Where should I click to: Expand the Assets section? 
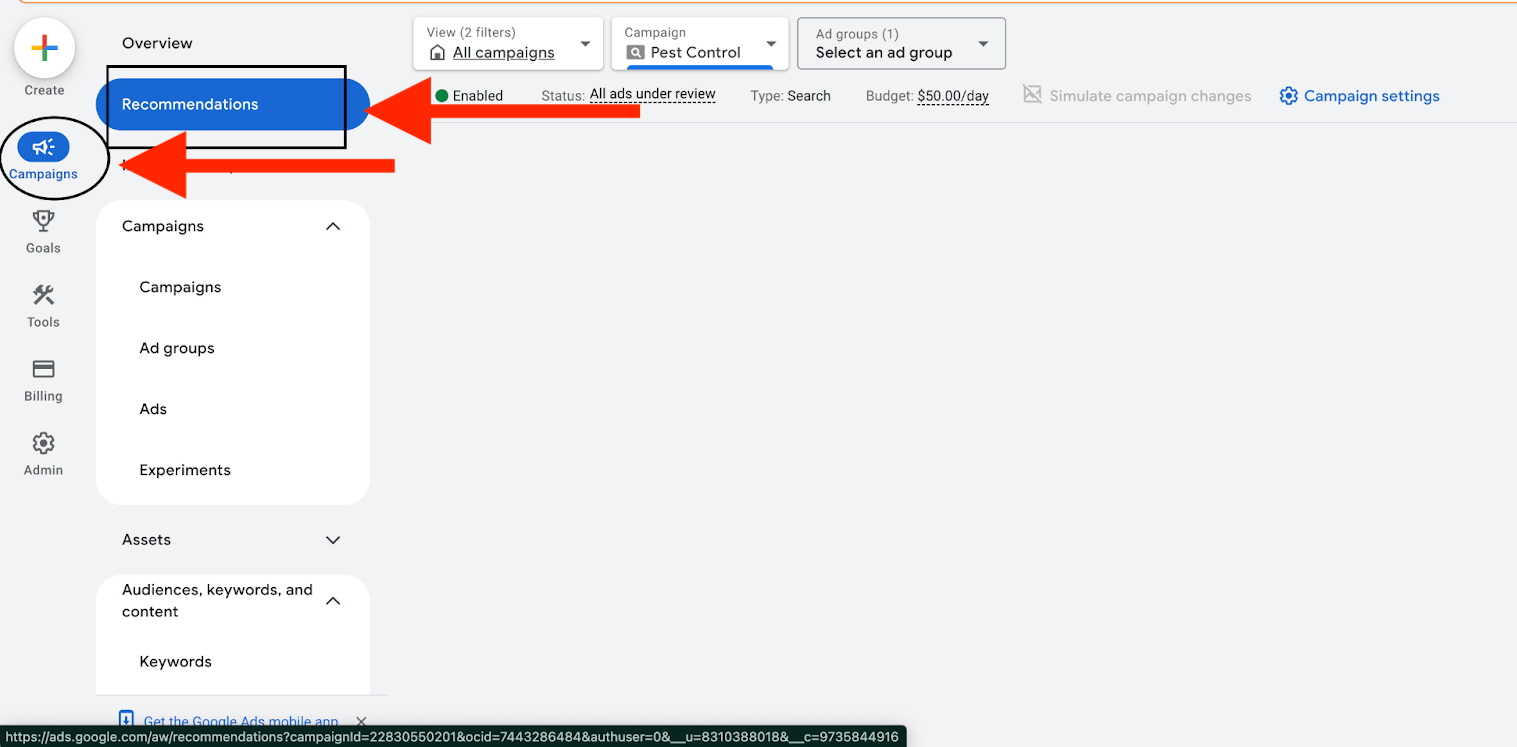tap(333, 540)
